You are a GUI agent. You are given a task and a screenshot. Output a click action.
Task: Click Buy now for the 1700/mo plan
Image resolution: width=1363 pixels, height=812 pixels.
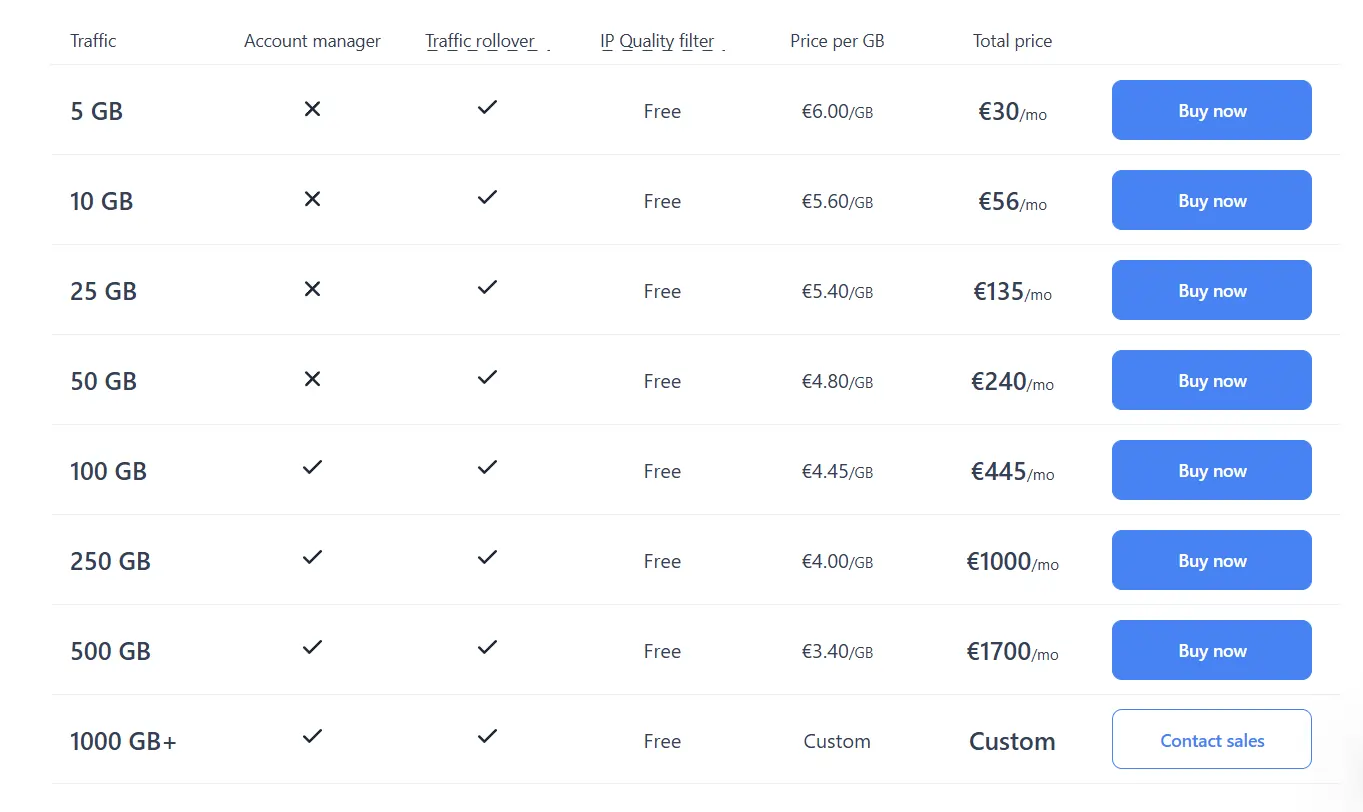[1211, 650]
